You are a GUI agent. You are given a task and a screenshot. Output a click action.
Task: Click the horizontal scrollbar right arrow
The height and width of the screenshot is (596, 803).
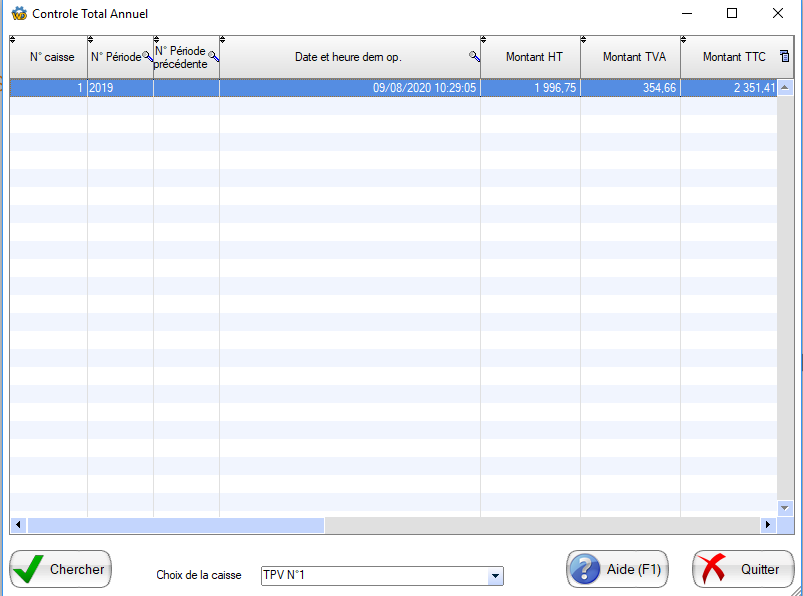click(768, 525)
